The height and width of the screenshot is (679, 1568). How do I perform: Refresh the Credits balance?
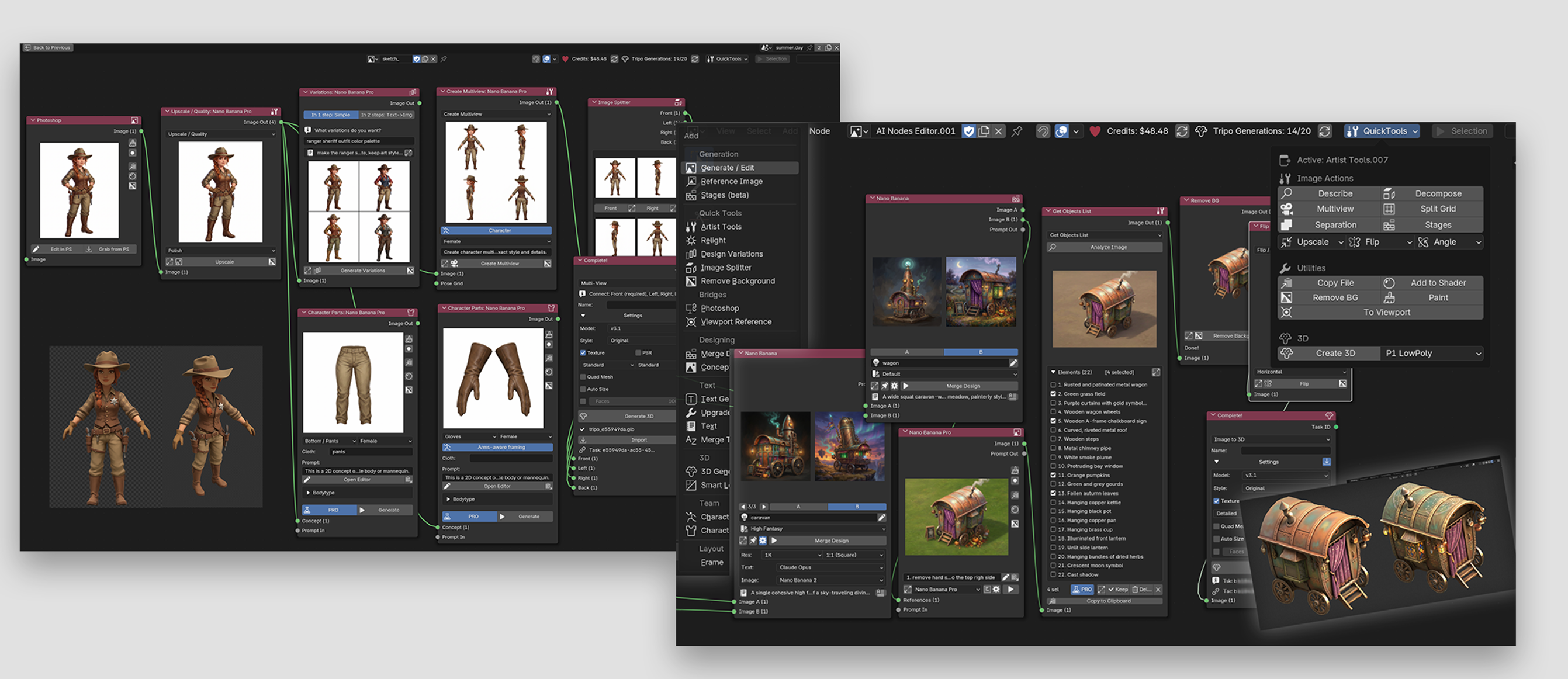click(1182, 131)
